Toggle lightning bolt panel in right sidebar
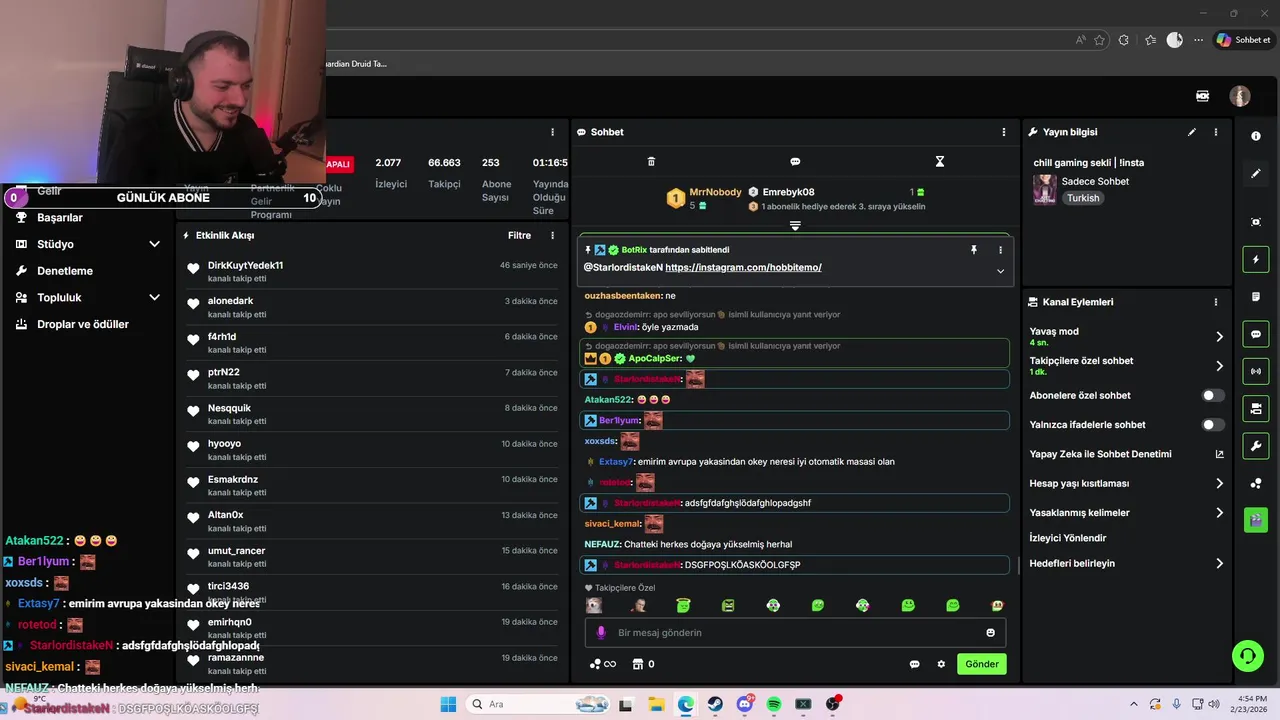The width and height of the screenshot is (1280, 720). [x=1256, y=260]
